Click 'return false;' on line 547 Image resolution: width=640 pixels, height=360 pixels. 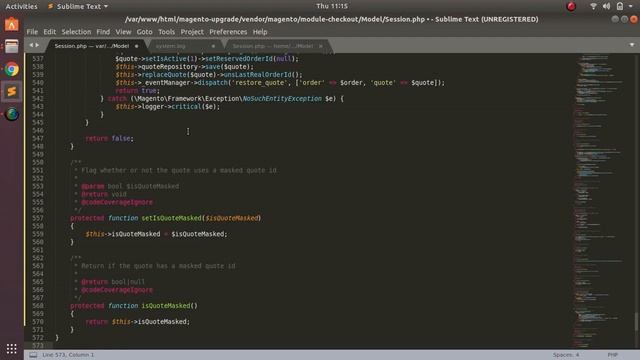(109, 138)
